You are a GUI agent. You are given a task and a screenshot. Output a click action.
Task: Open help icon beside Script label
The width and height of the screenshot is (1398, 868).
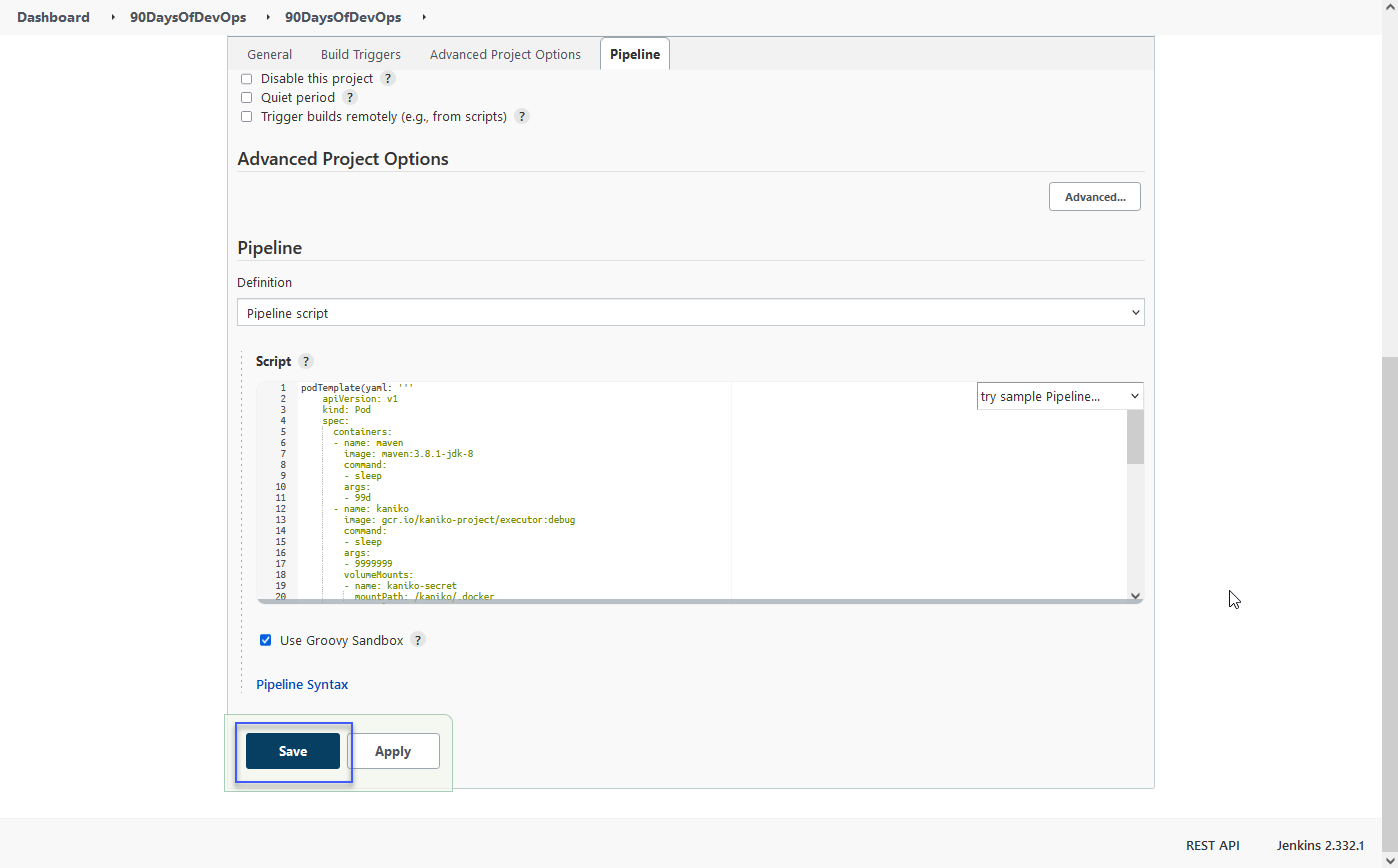click(x=306, y=362)
